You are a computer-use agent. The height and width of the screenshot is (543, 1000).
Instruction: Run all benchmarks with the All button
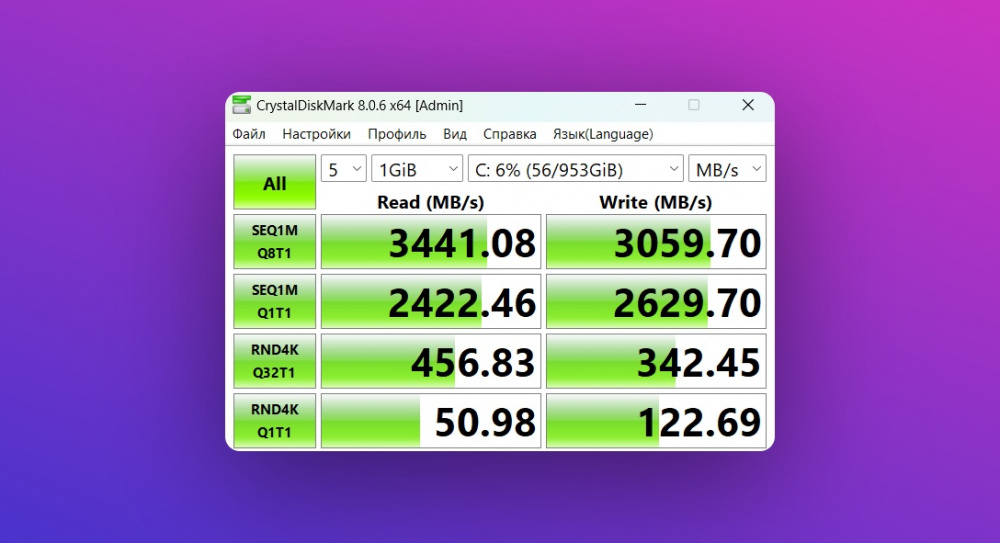click(x=274, y=182)
